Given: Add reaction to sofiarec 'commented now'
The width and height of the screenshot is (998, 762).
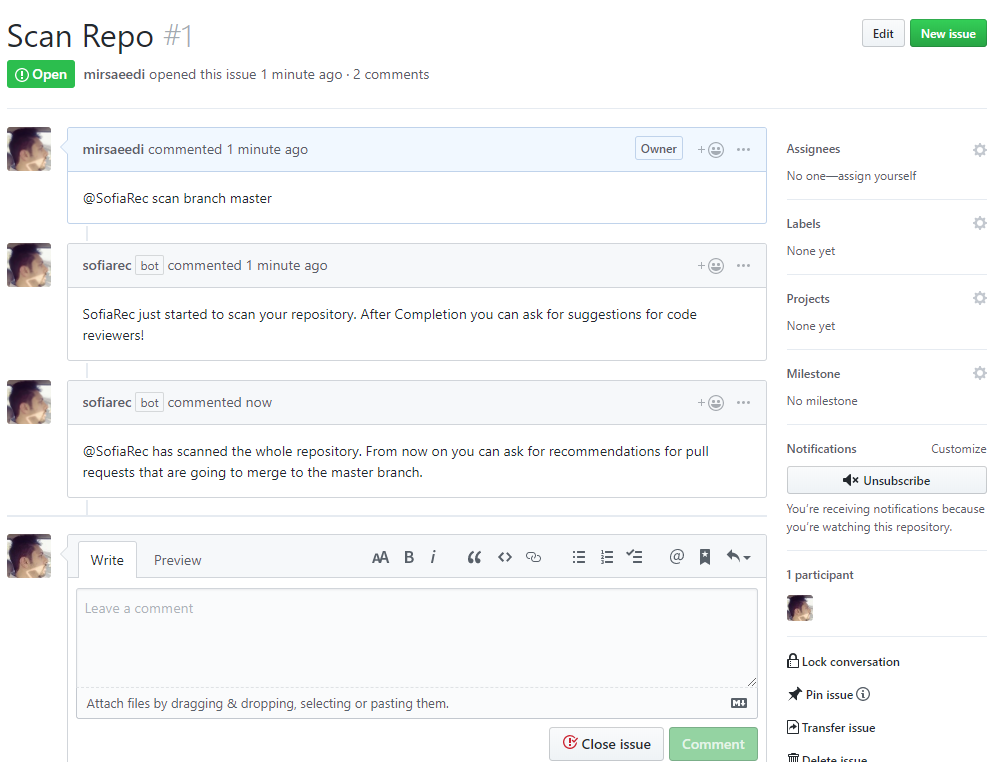Looking at the screenshot, I should 710,402.
